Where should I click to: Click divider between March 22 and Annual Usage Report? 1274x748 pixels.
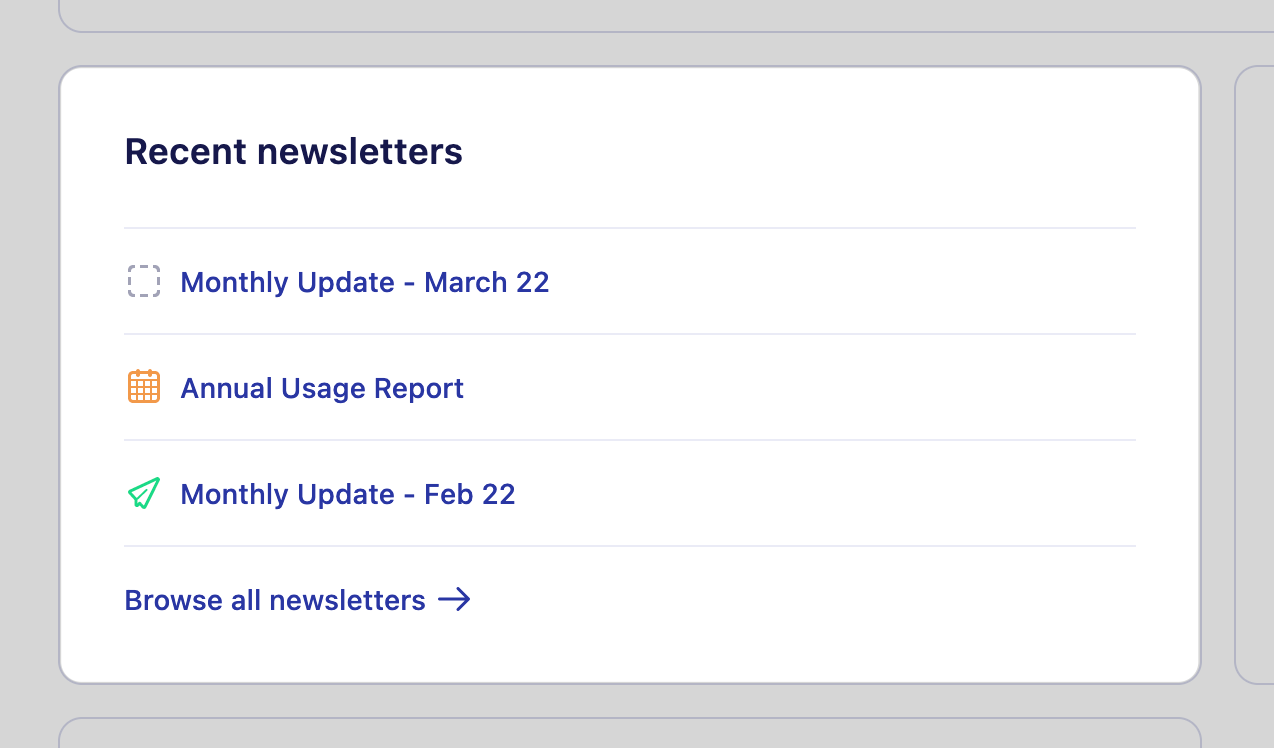[x=630, y=334]
